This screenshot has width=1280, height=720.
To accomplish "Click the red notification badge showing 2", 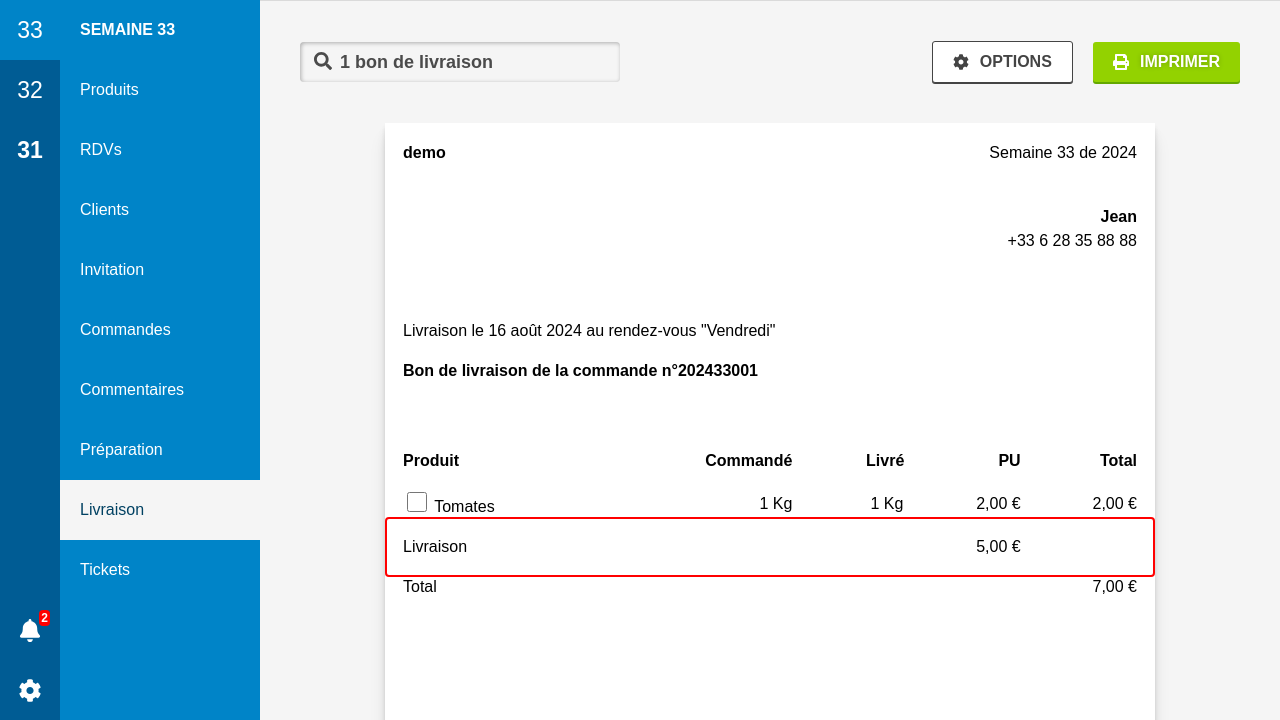I will (x=44, y=618).
